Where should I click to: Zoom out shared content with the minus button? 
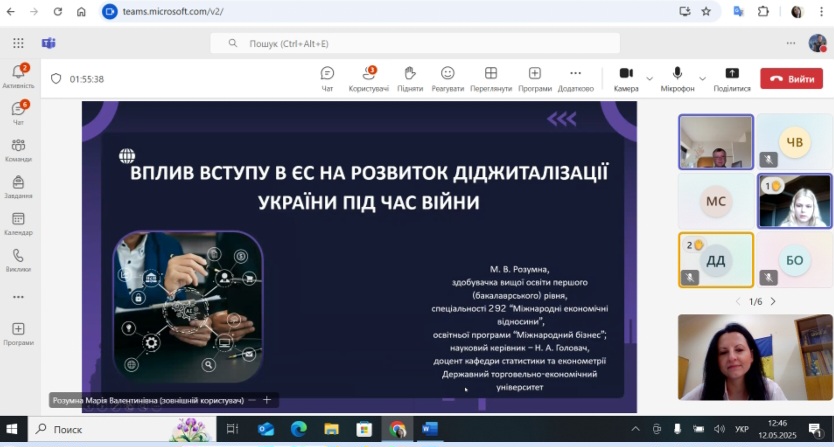[252, 400]
